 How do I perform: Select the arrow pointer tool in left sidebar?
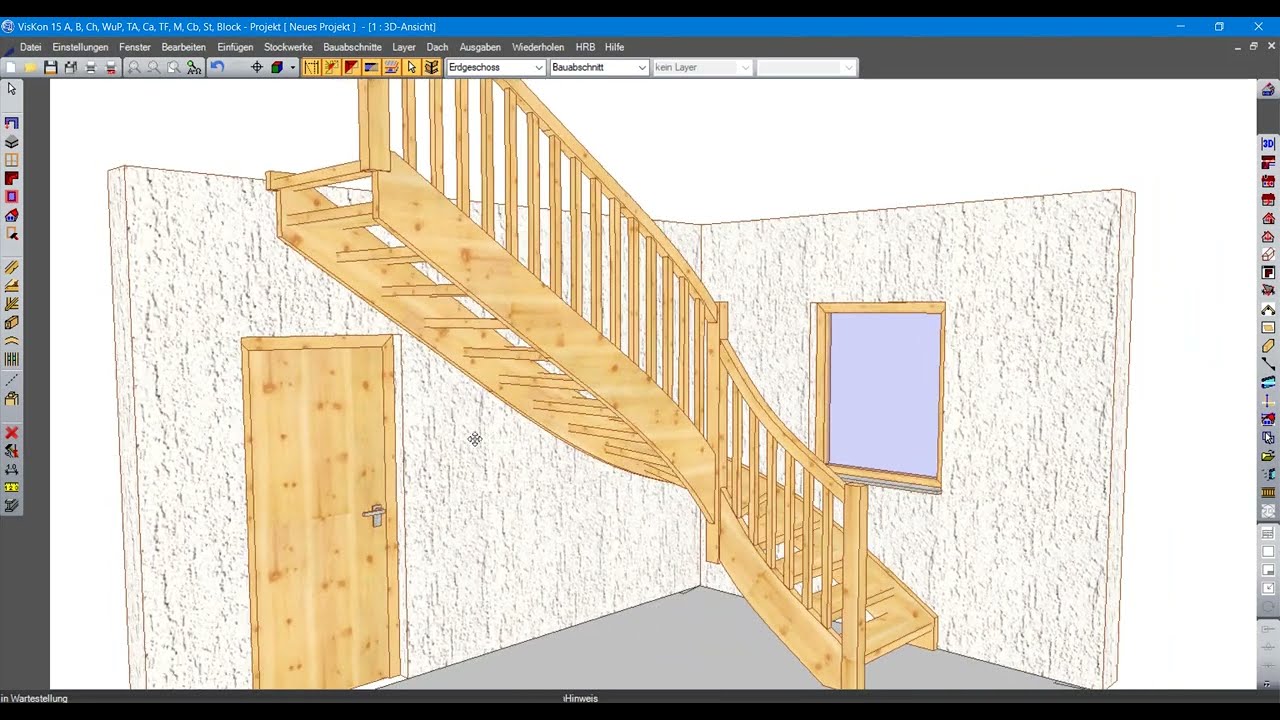click(x=12, y=89)
